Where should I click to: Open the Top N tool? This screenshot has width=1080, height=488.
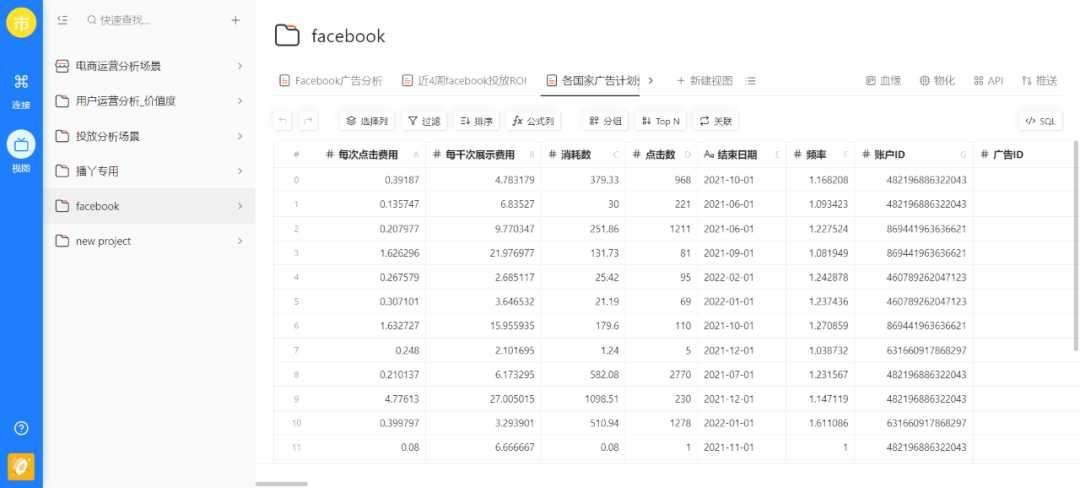click(661, 121)
